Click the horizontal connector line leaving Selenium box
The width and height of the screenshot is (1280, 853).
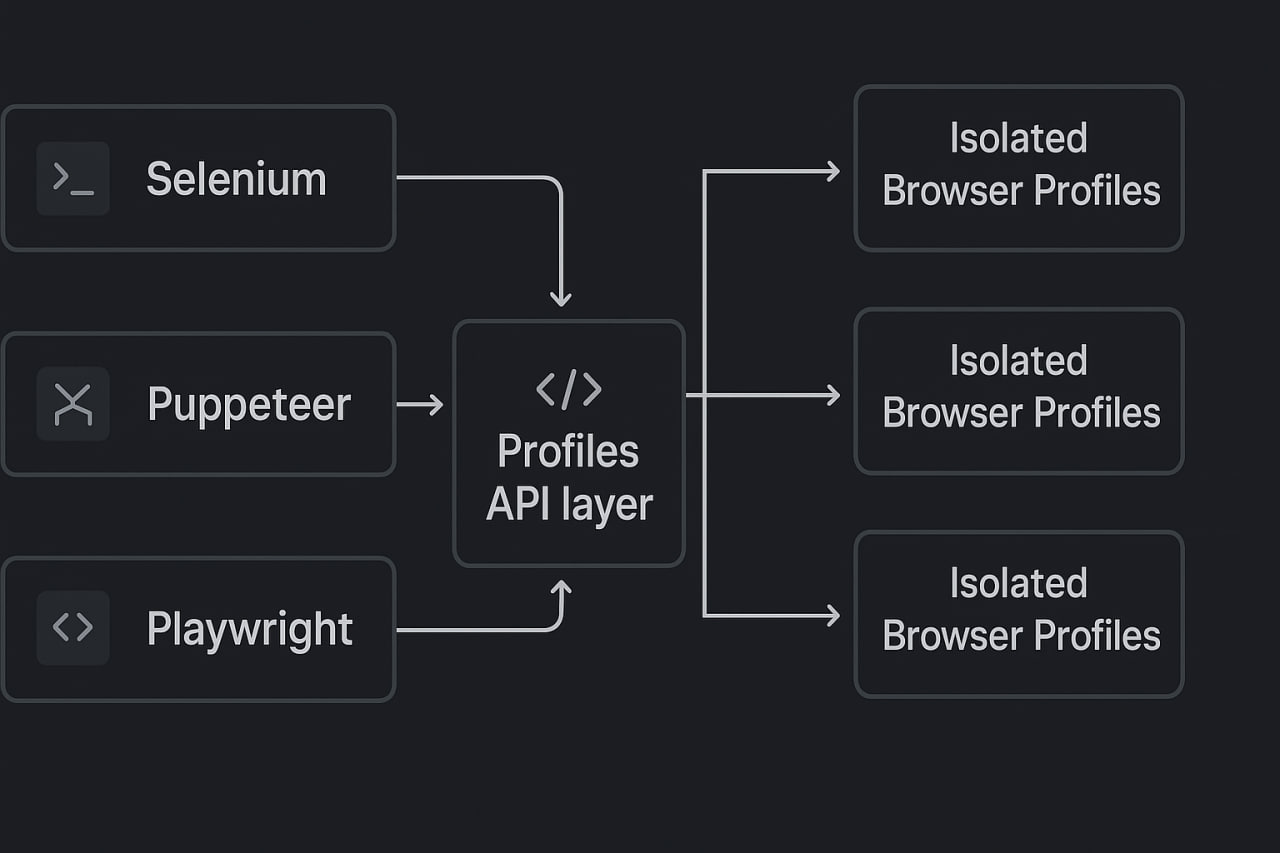click(470, 178)
